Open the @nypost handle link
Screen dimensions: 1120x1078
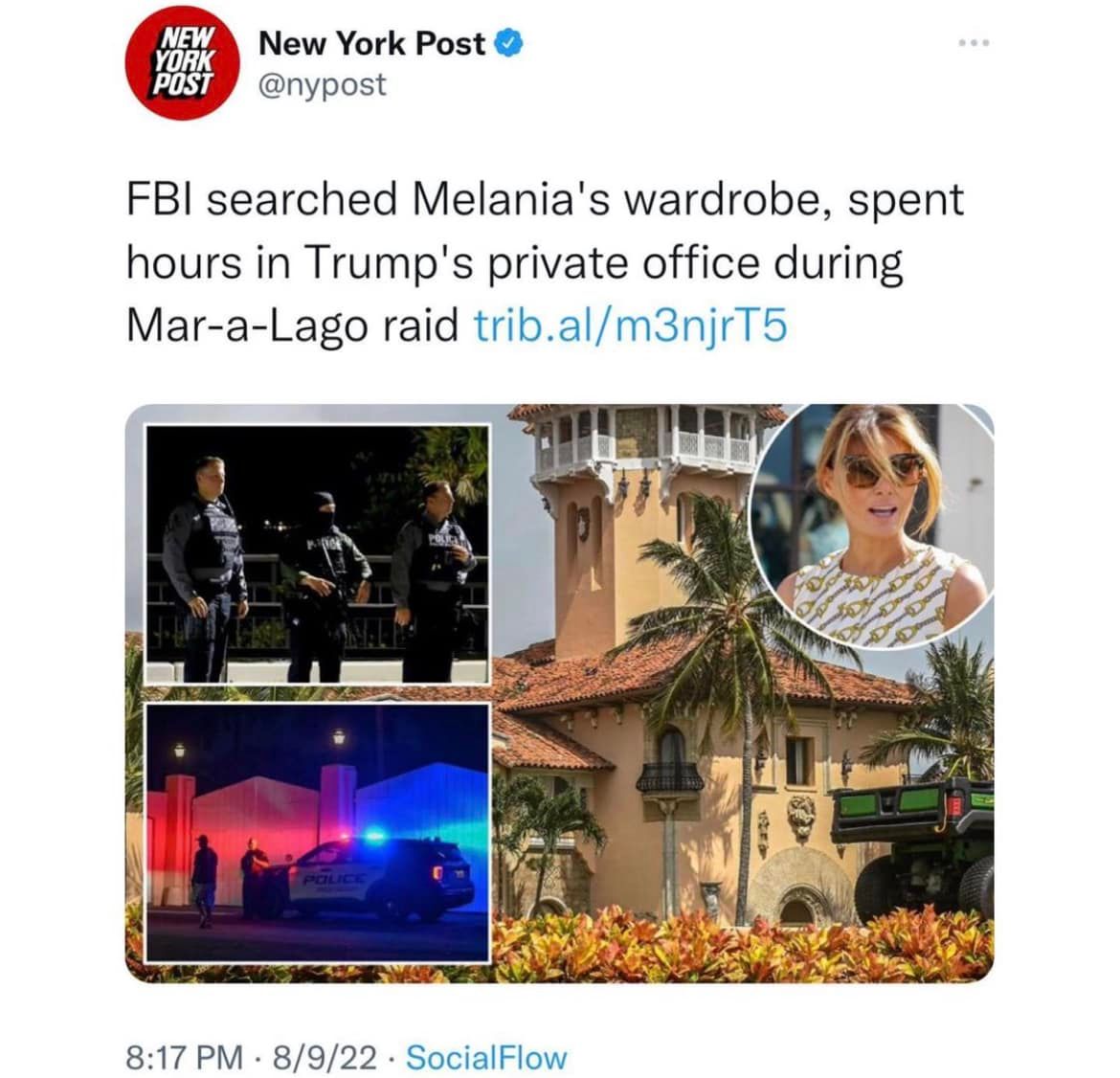[322, 84]
